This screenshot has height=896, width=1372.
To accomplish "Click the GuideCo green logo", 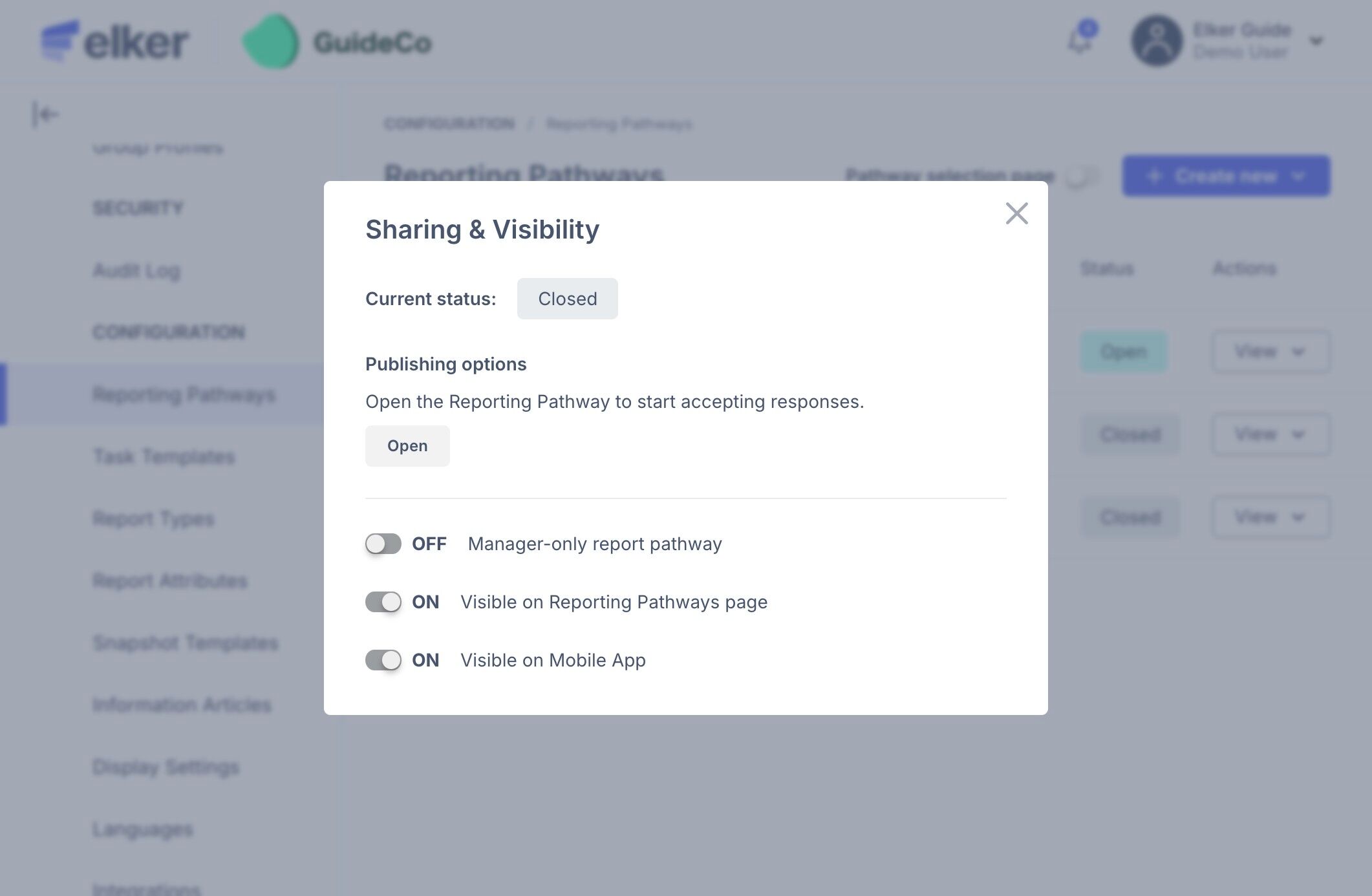I will click(271, 42).
